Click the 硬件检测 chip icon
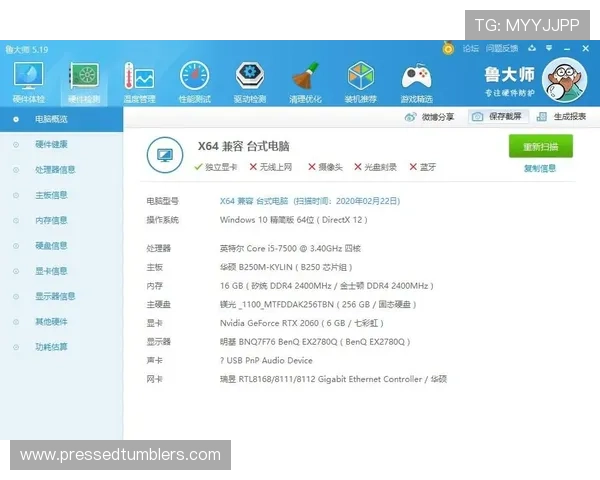The height and width of the screenshot is (480, 600). point(84,78)
